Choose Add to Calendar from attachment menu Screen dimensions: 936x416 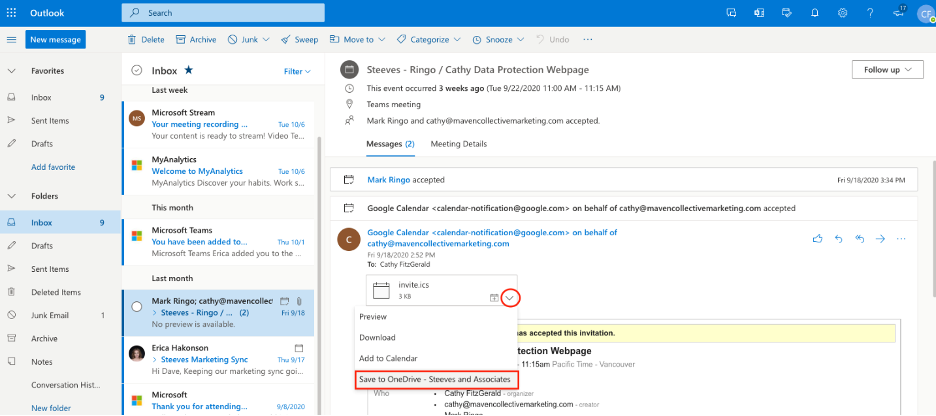(437, 358)
